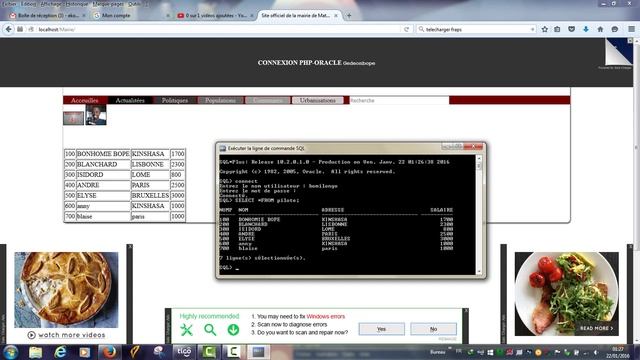
Task: Click the 'BLANCHARD' table cell
Action: 103,164
